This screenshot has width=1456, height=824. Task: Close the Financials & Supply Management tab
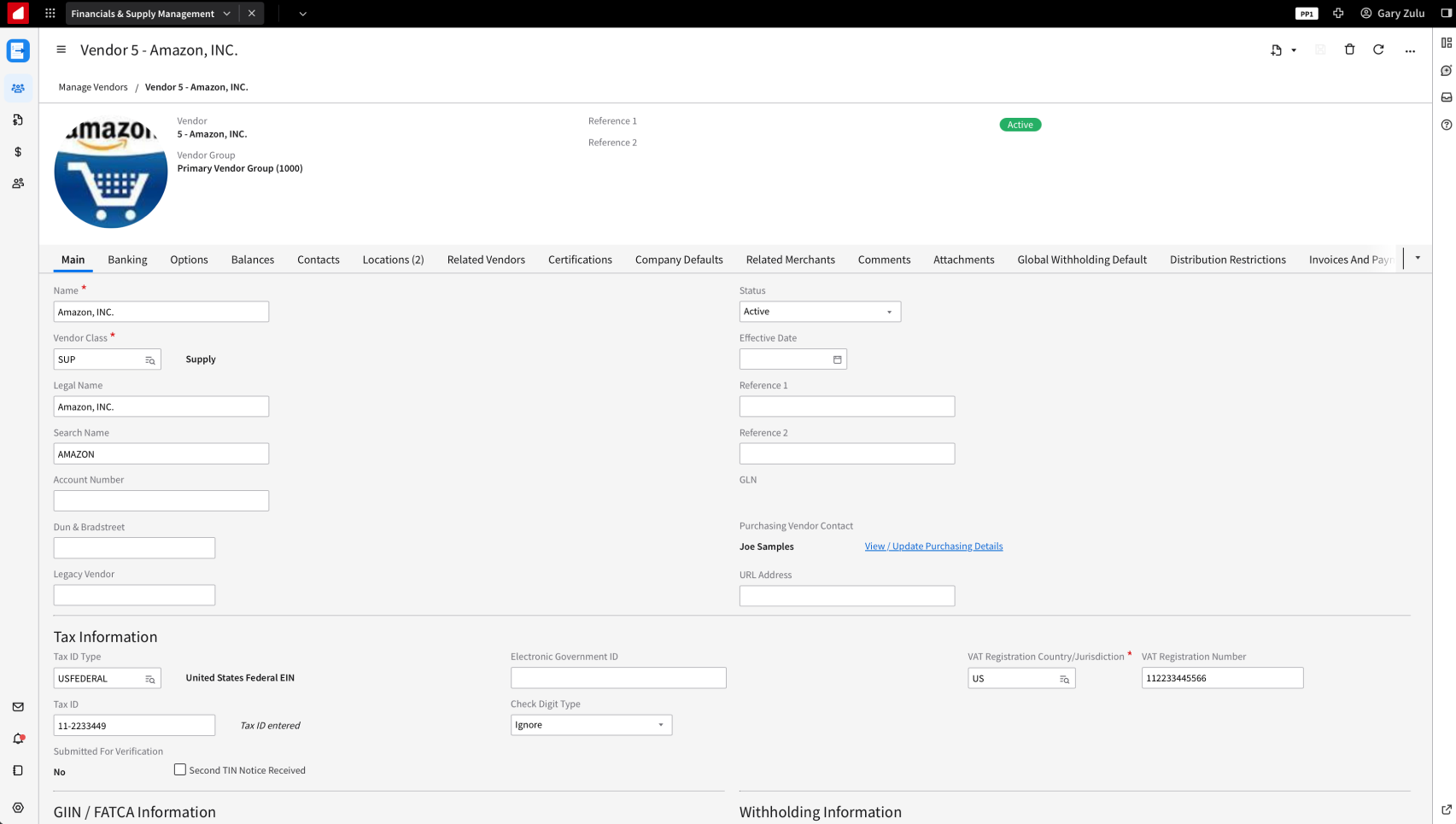pos(252,14)
